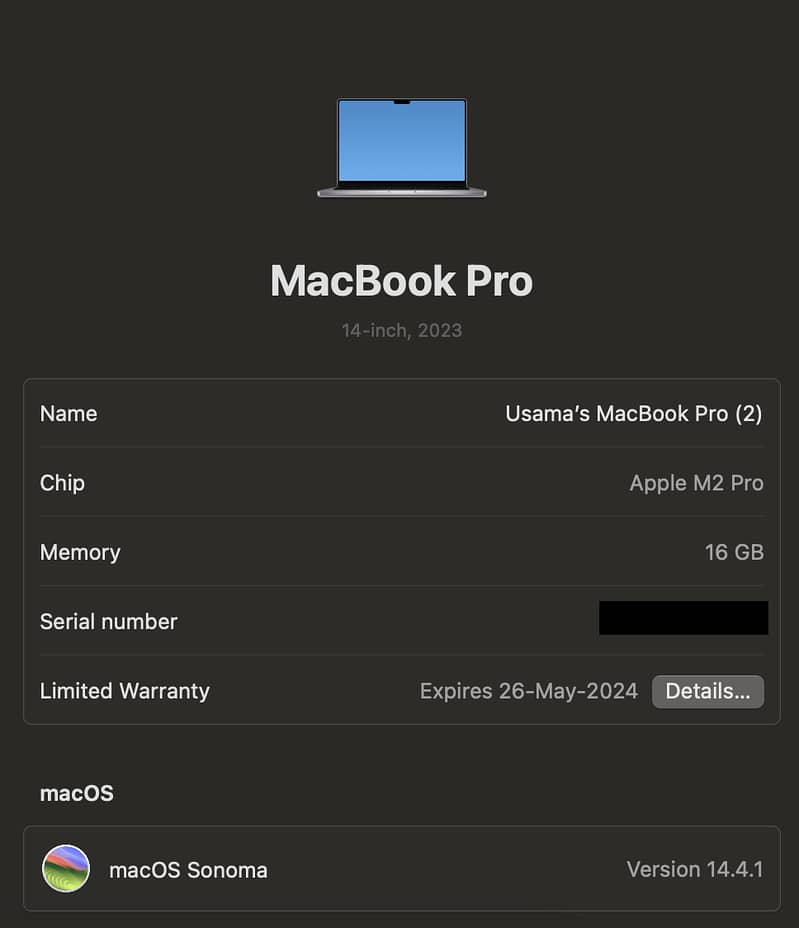799x928 pixels.
Task: Click the macOS section heading
Action: pos(76,794)
